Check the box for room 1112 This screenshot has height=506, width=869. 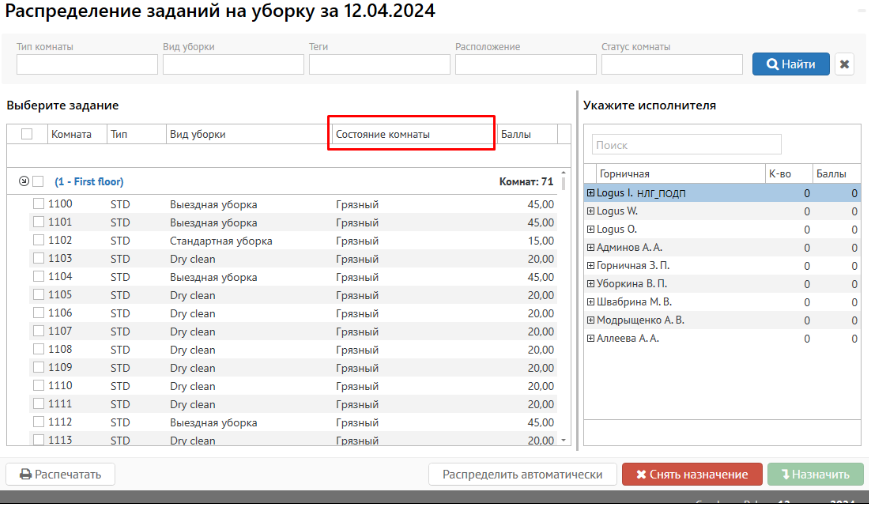pos(38,422)
